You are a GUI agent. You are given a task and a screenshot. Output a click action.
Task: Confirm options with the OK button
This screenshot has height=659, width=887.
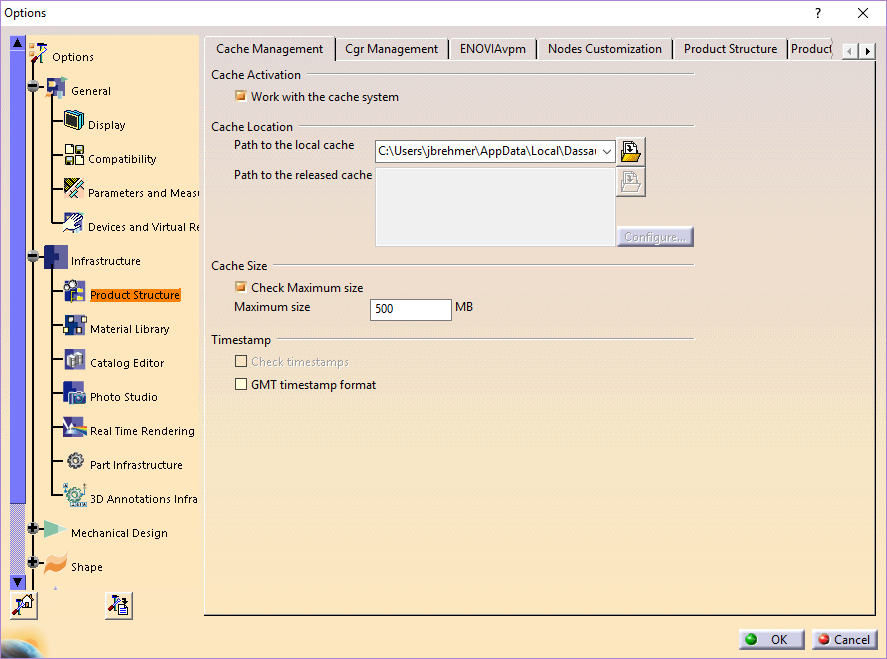(770, 639)
